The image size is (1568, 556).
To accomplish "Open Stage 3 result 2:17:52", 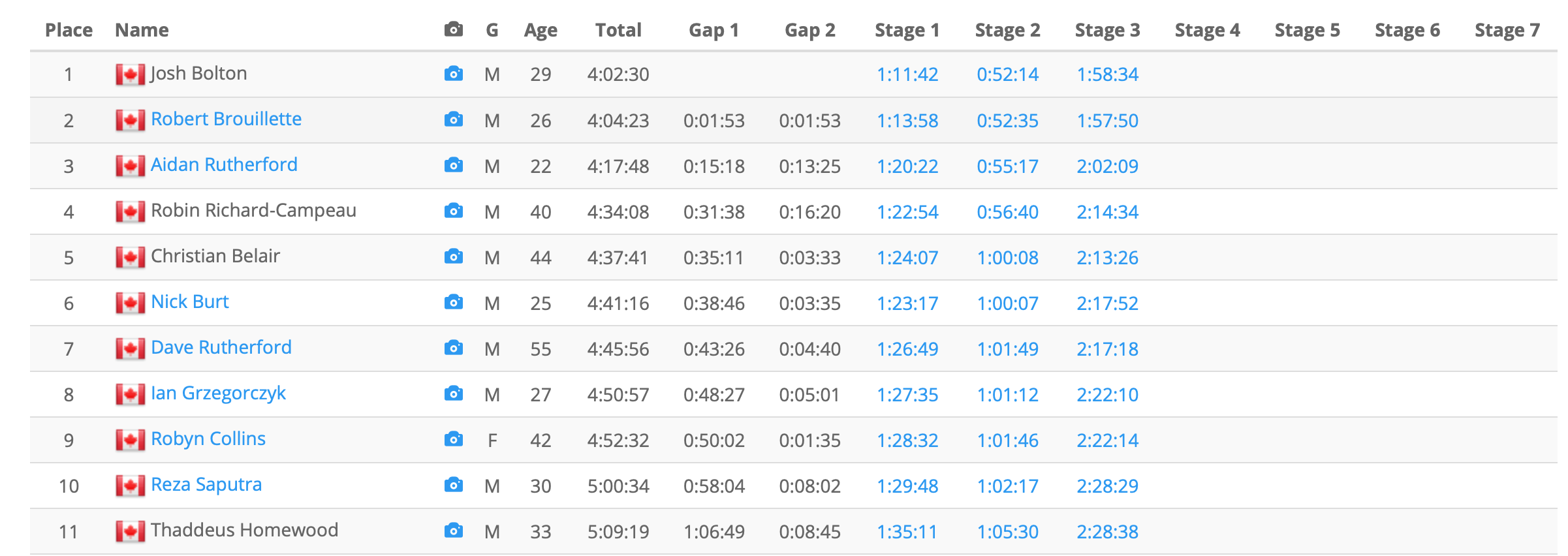I will pos(1107,303).
